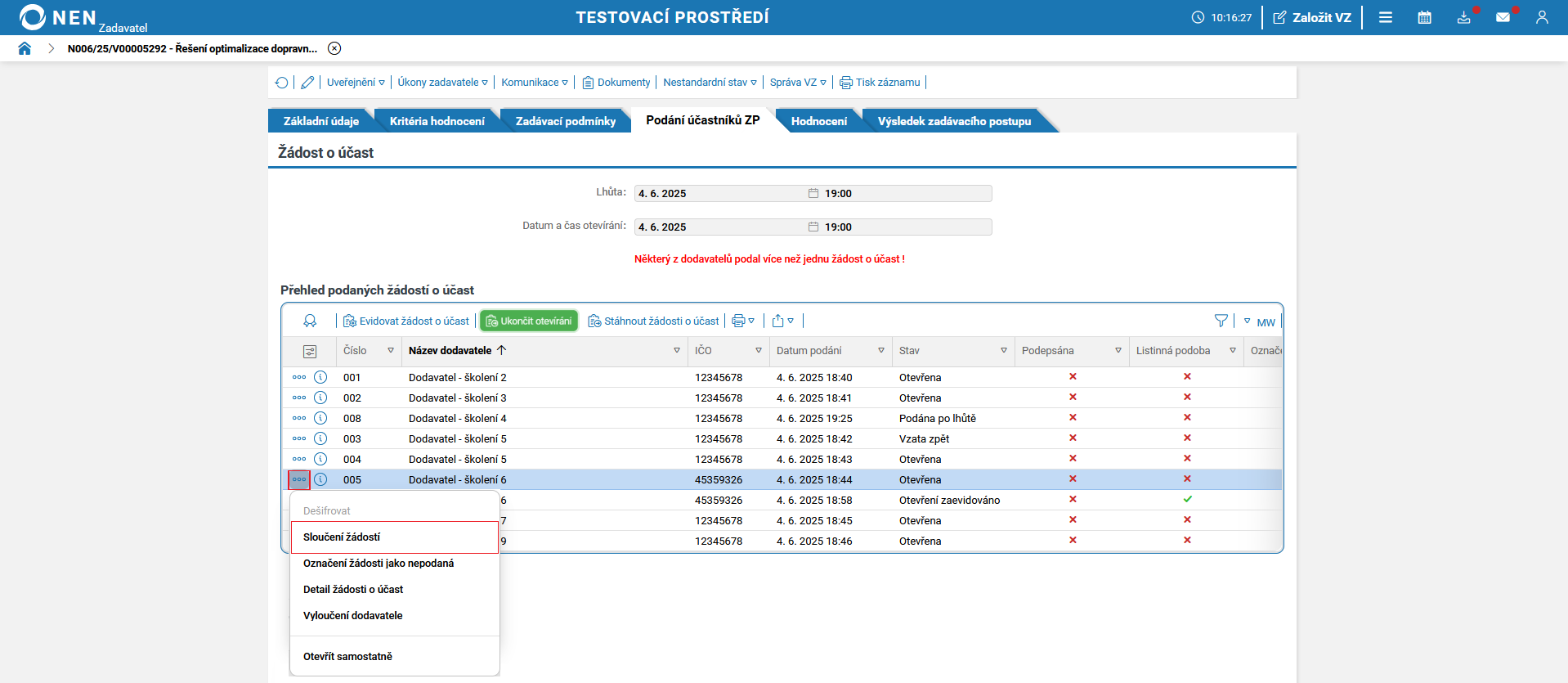Viewport: 1568px width, 683px height.
Task: Click the home icon in breadcrumb
Action: 25,48
